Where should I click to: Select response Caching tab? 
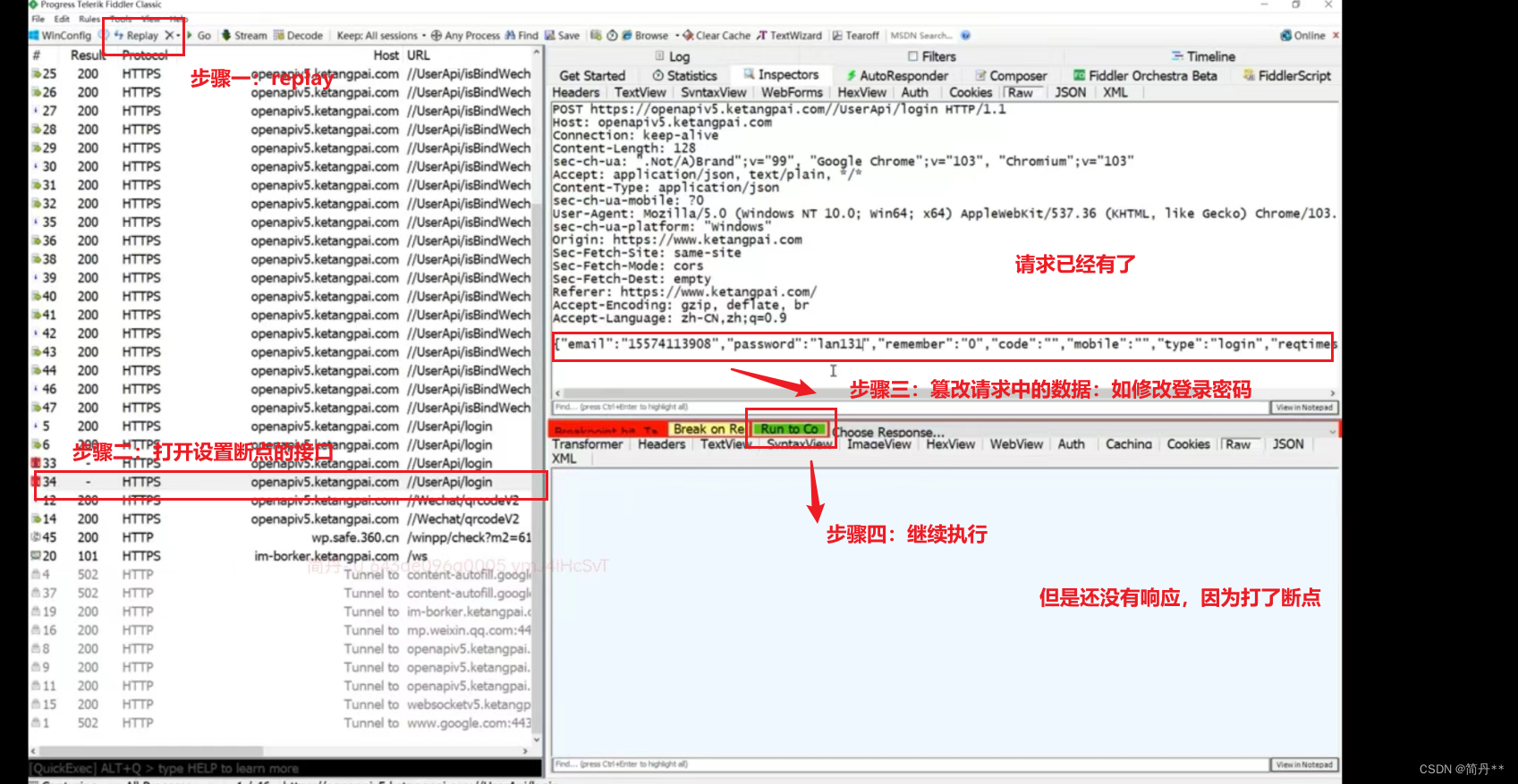(1128, 444)
